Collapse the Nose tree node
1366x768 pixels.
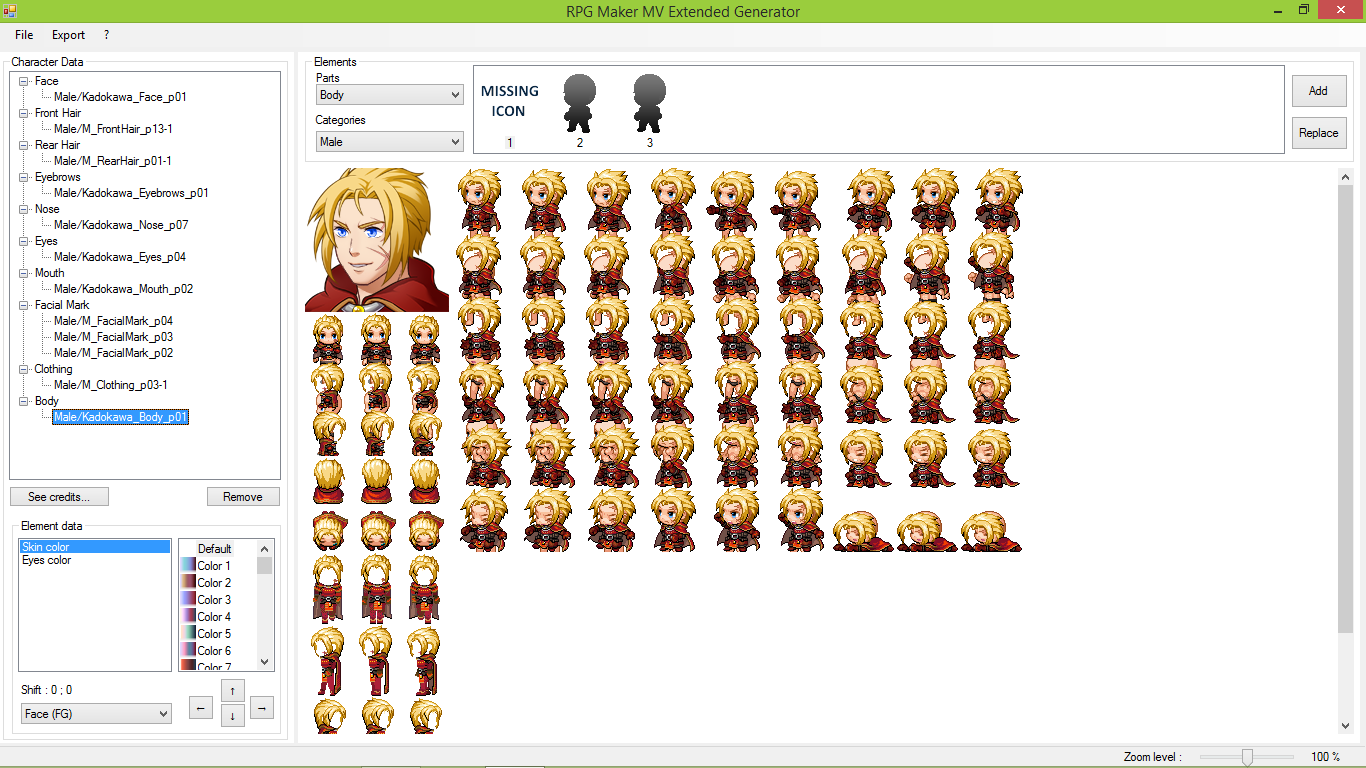point(24,209)
